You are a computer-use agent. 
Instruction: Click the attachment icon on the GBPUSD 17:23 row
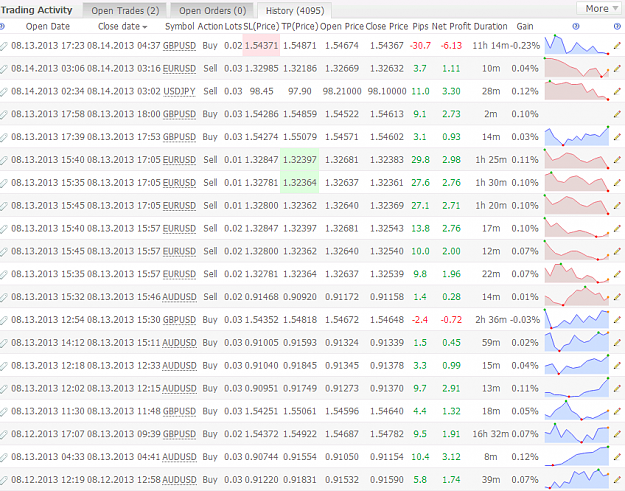pyautogui.click(x=4, y=46)
